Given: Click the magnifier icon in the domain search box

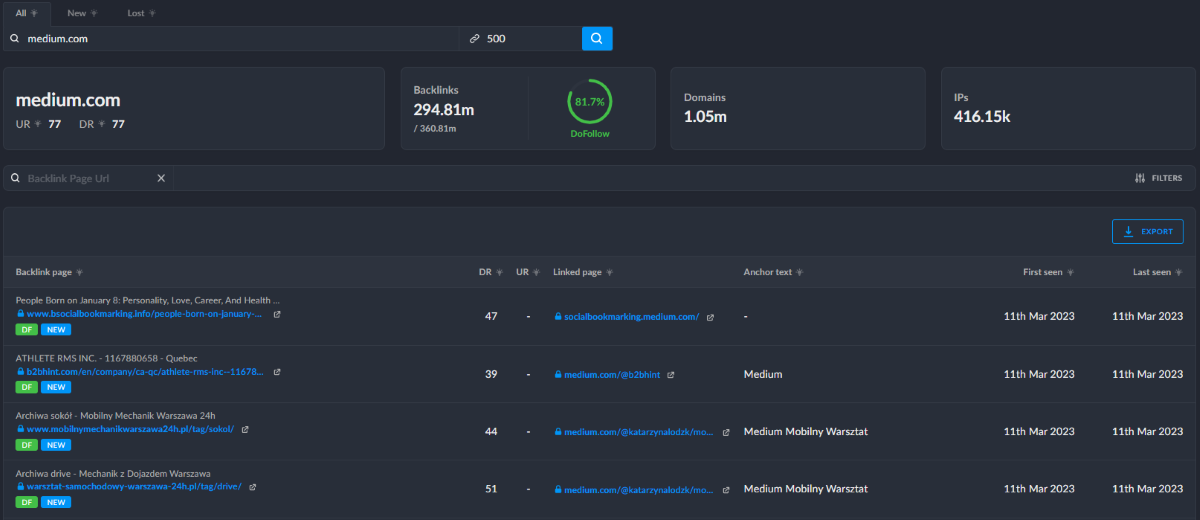Looking at the screenshot, I should [x=15, y=38].
